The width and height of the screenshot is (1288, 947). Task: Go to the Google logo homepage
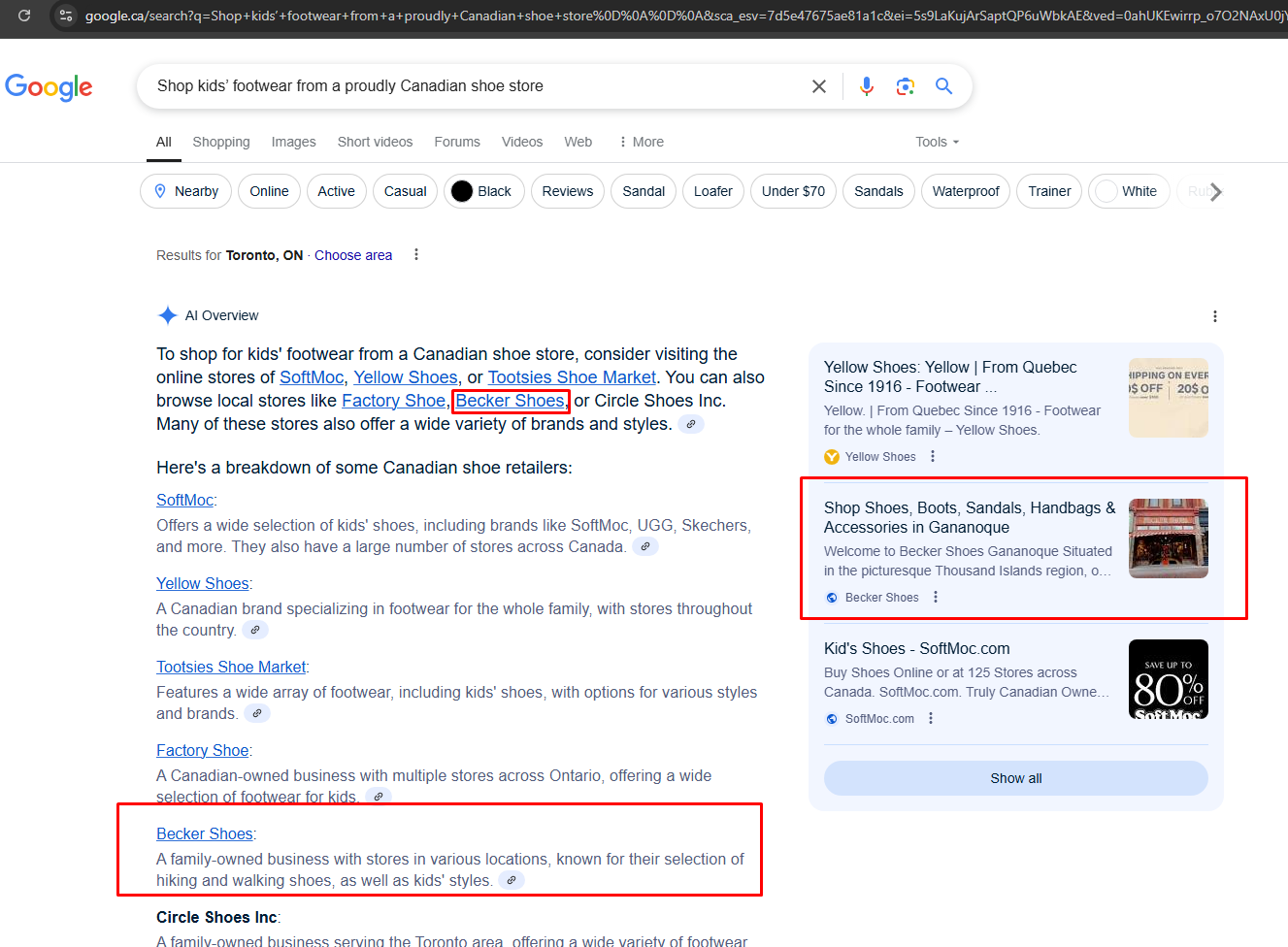point(49,87)
